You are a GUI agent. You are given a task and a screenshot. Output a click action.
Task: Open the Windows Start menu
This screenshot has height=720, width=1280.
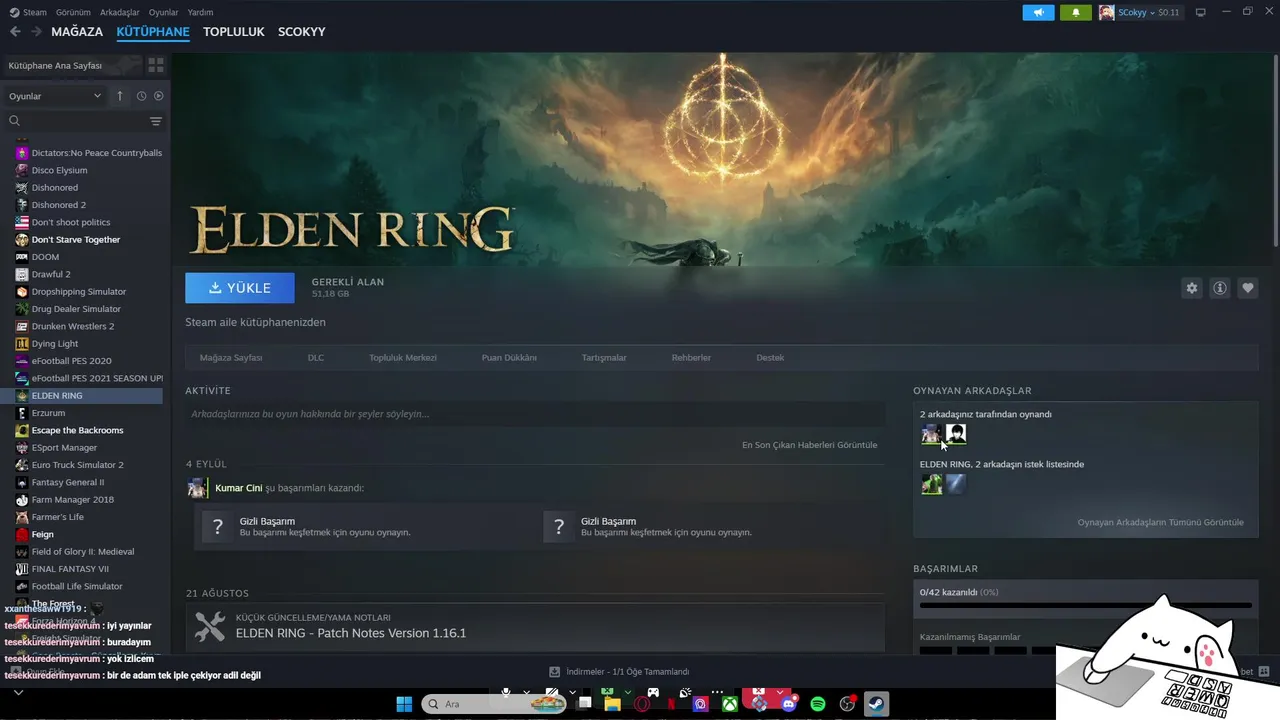[x=404, y=704]
